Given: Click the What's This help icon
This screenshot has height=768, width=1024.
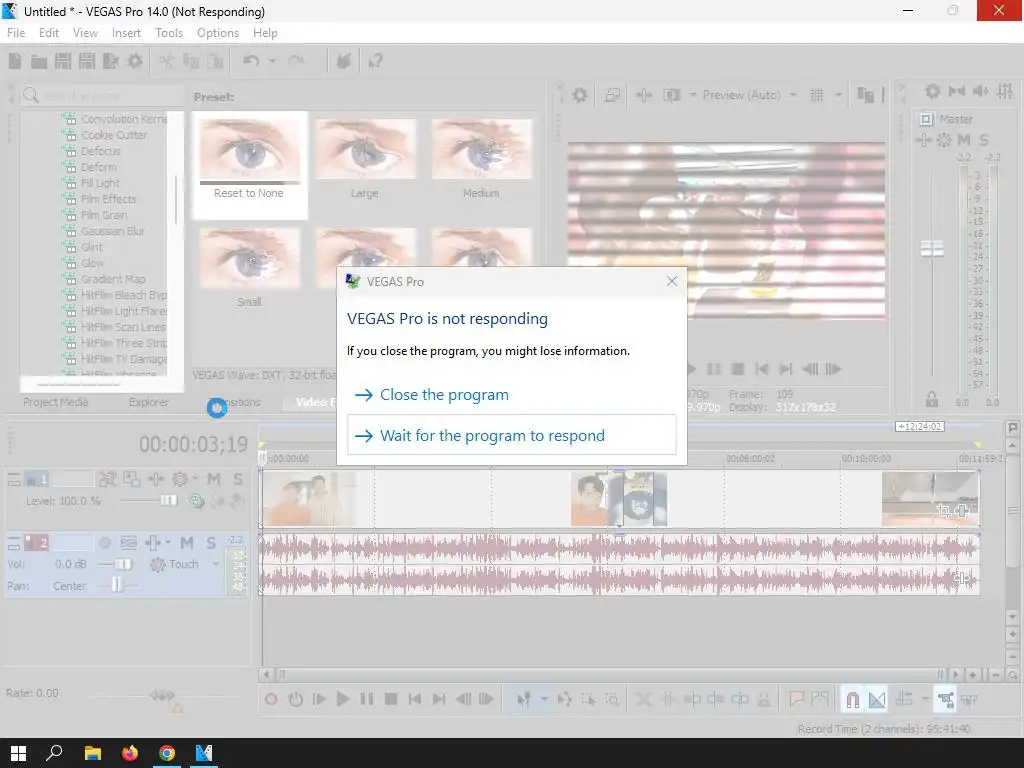Looking at the screenshot, I should click(375, 61).
